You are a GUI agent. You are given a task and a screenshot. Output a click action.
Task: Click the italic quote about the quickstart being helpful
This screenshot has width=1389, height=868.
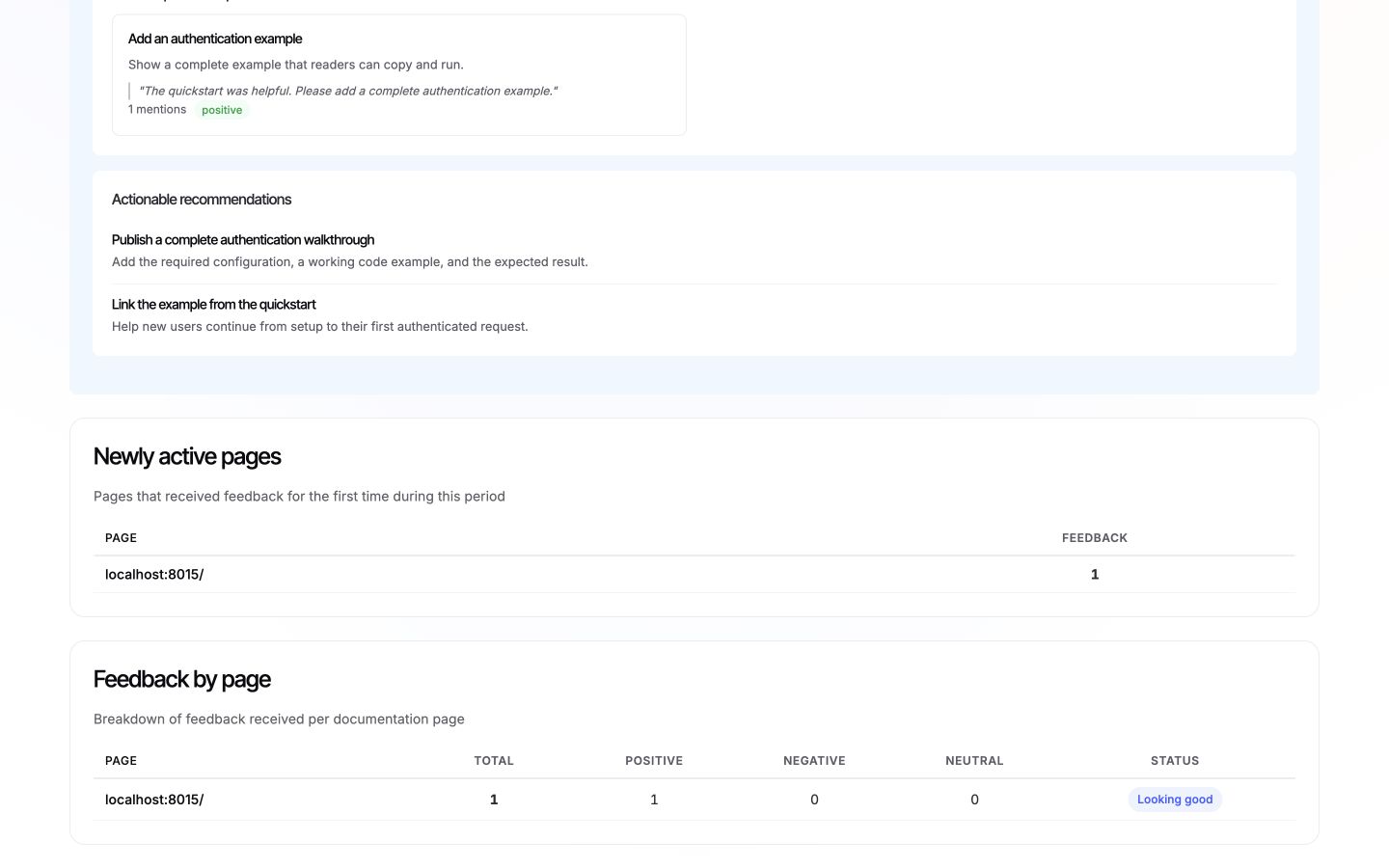[348, 91]
